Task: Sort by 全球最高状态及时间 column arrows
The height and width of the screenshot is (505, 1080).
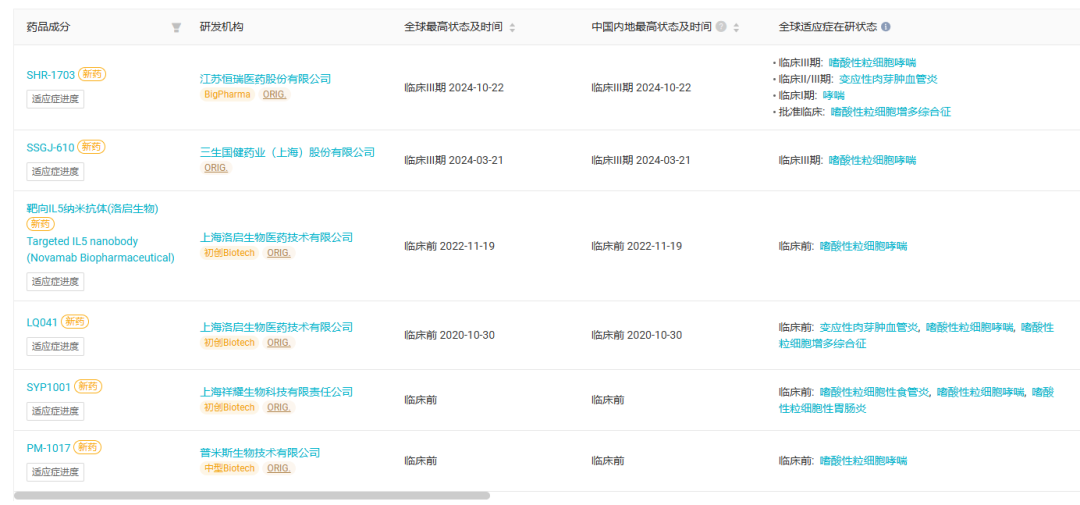Action: tap(512, 28)
